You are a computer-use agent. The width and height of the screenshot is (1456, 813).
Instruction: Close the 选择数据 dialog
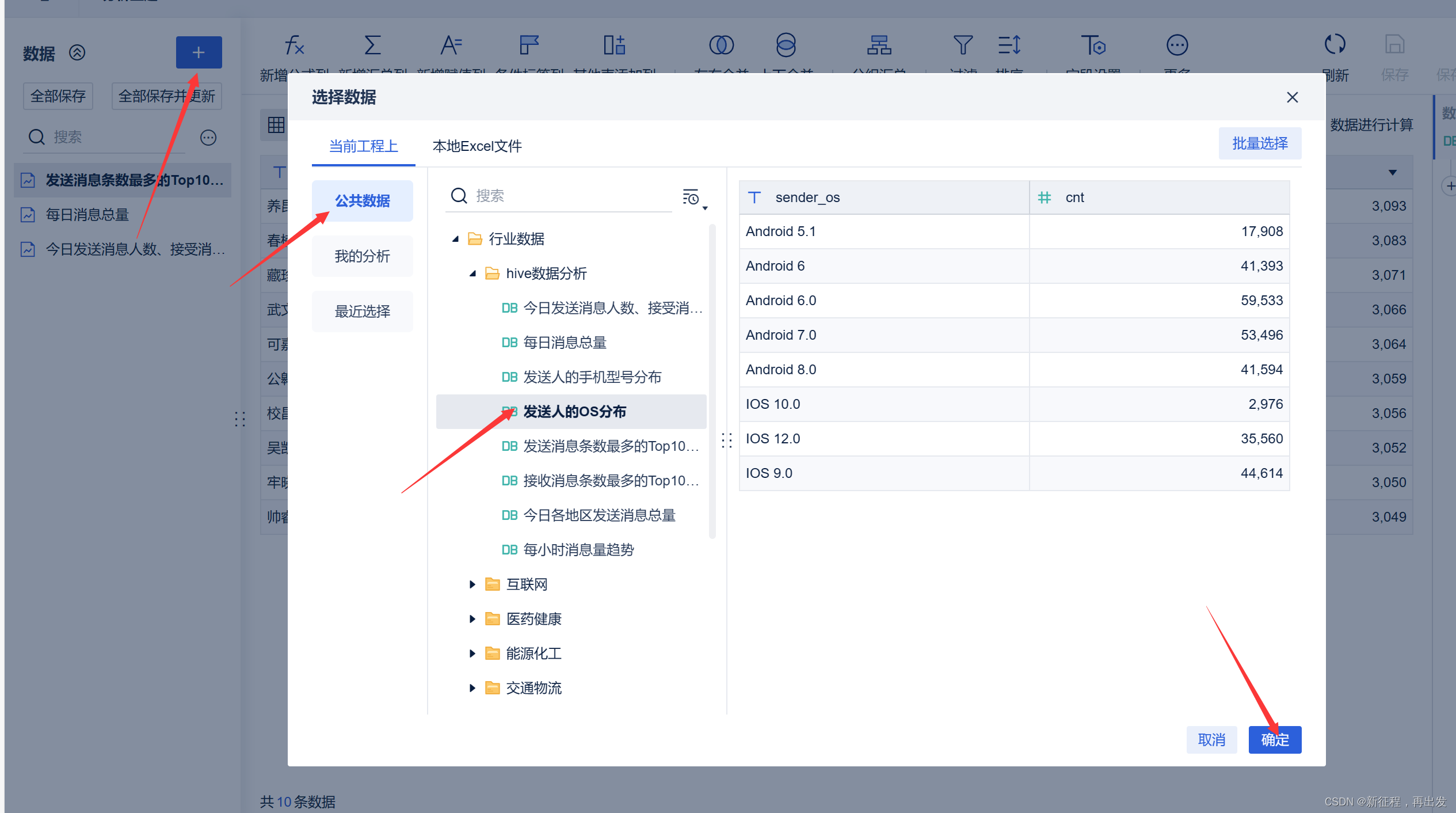click(1293, 97)
